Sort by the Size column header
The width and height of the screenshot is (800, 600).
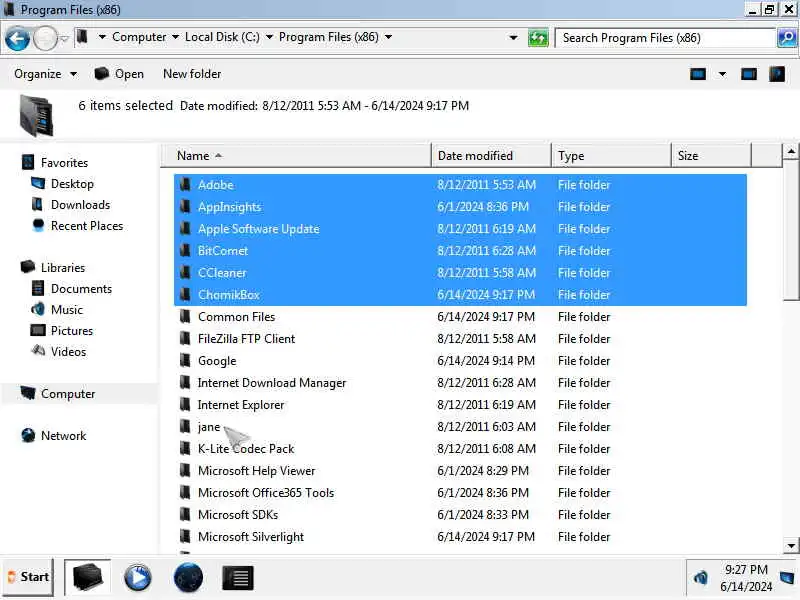(x=711, y=156)
